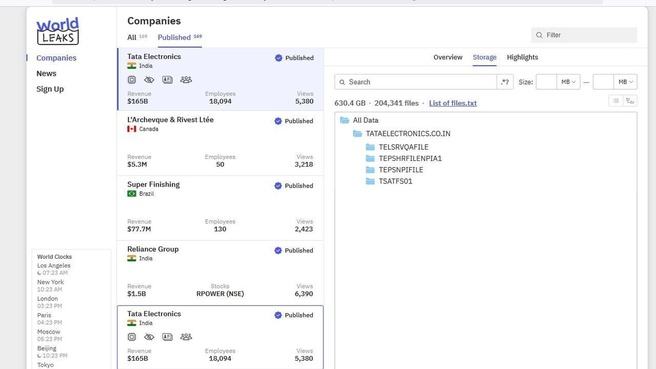Screen dimensions: 656x369
Task: Click the Moscow world clock entry
Action: click(49, 335)
